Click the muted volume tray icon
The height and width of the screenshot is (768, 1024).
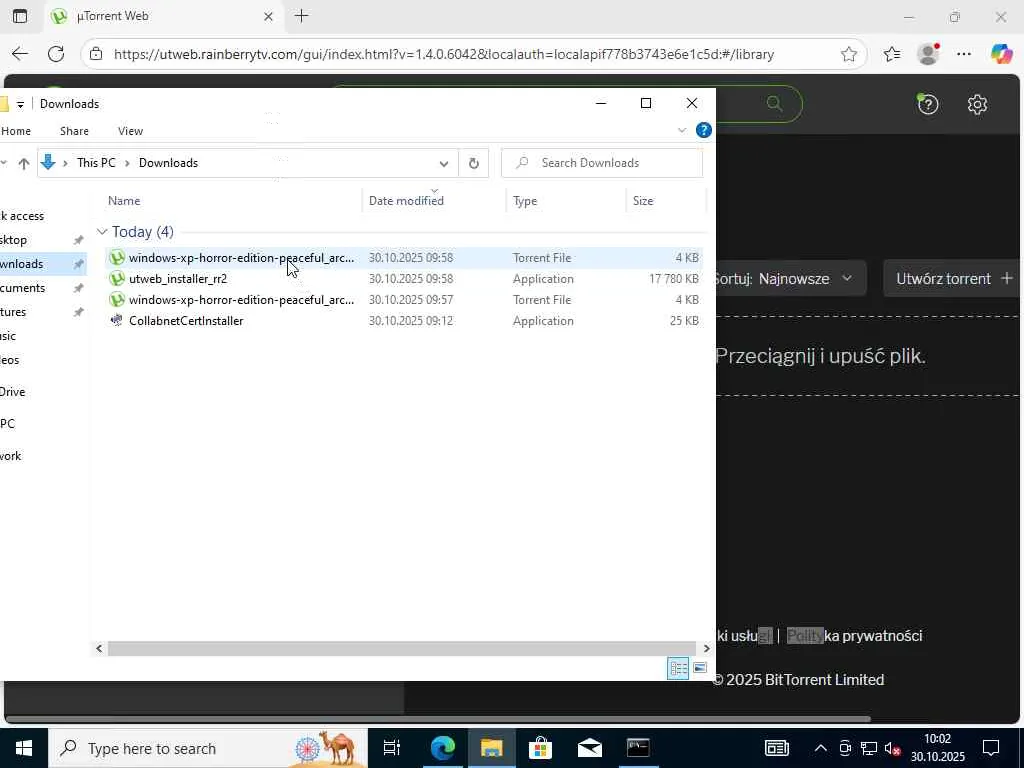(892, 748)
